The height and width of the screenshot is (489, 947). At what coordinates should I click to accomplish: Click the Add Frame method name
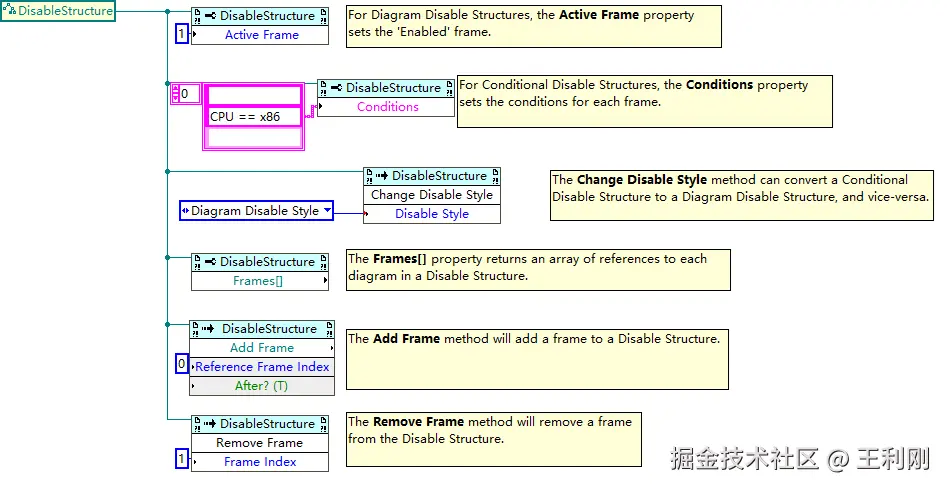click(262, 348)
